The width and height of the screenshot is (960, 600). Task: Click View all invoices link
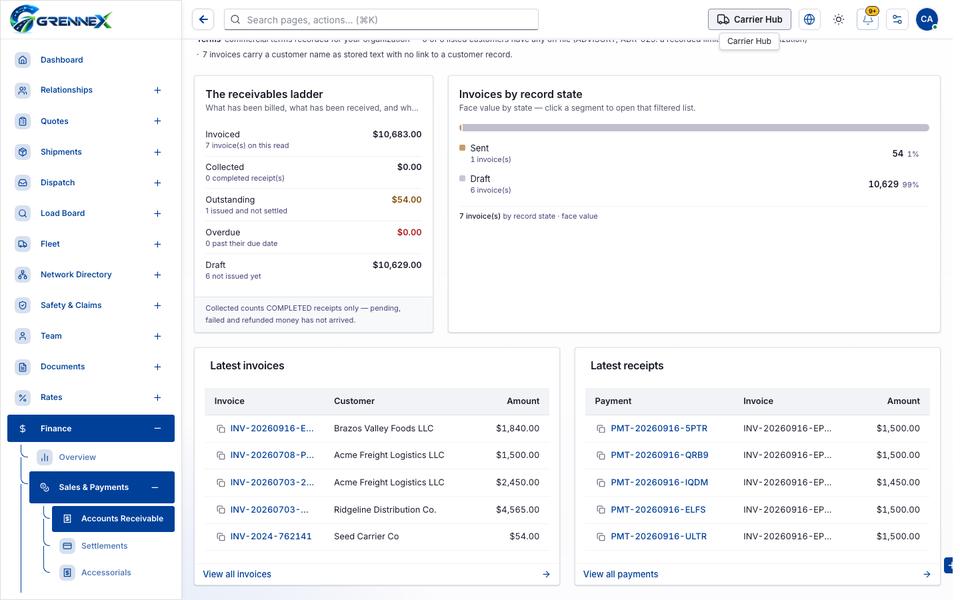[x=237, y=574]
